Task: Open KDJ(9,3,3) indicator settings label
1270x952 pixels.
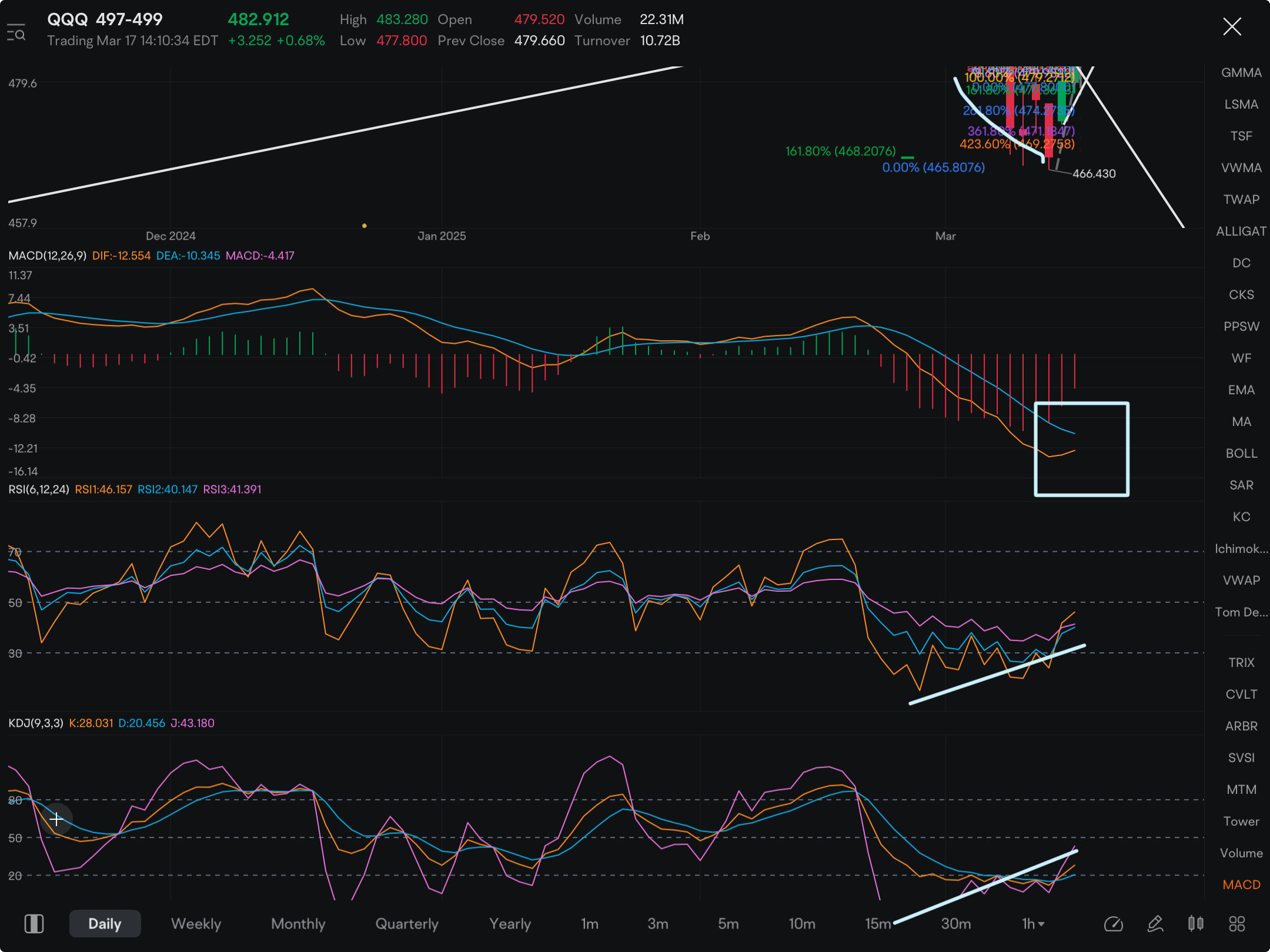Action: pos(36,723)
